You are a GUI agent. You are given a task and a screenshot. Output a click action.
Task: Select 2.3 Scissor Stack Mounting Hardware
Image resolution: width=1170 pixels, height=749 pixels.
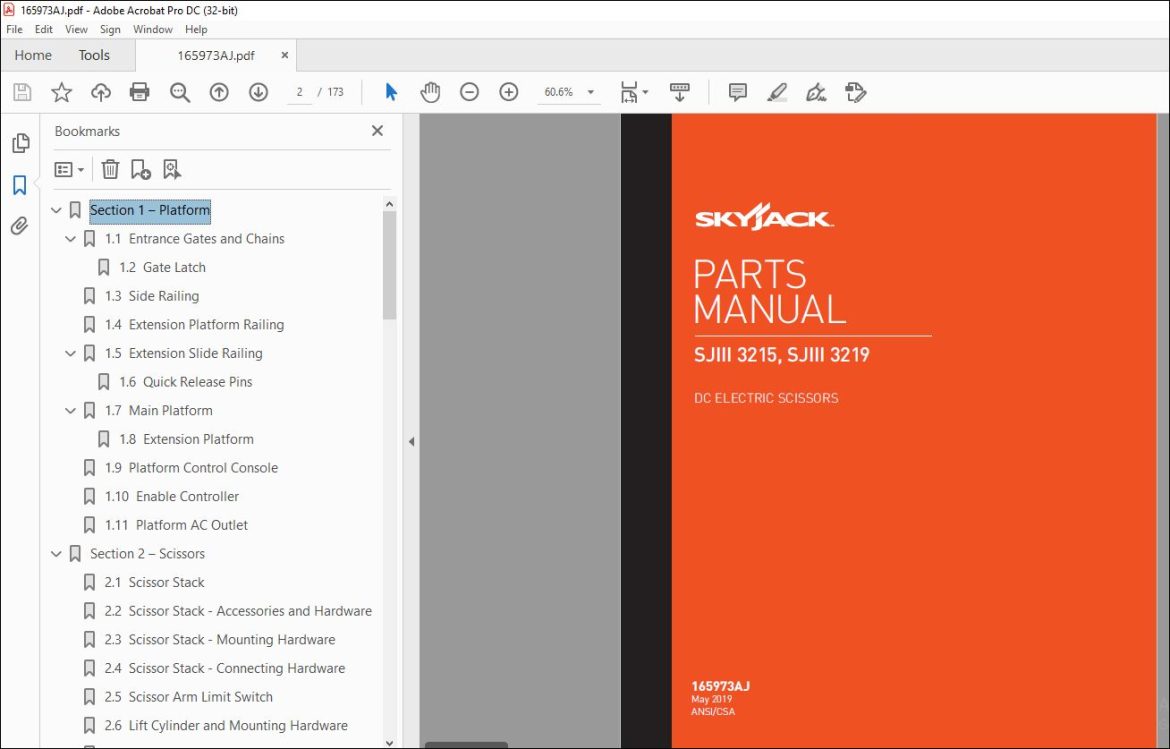219,639
